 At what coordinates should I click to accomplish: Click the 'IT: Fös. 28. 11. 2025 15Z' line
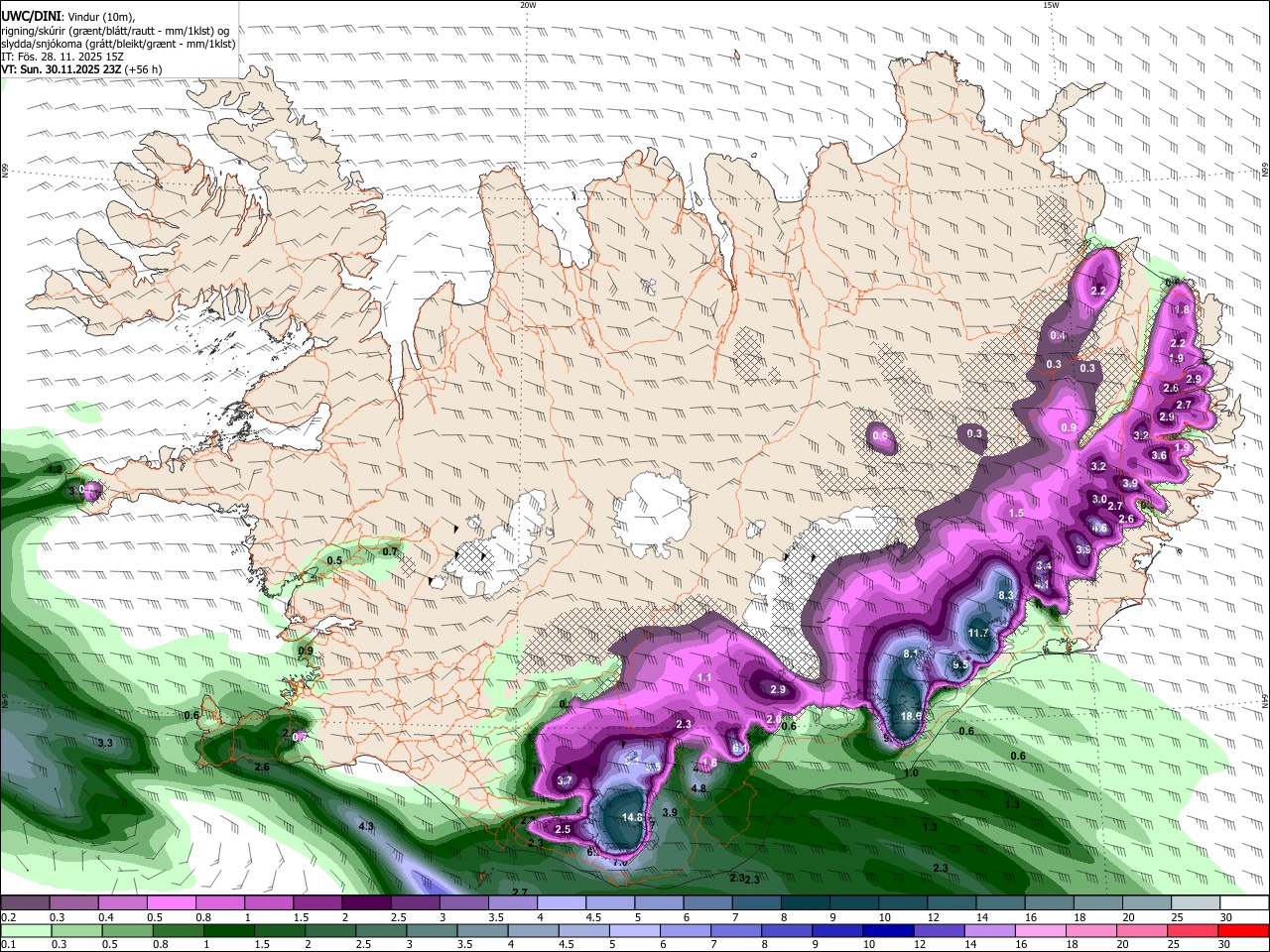tap(63, 57)
